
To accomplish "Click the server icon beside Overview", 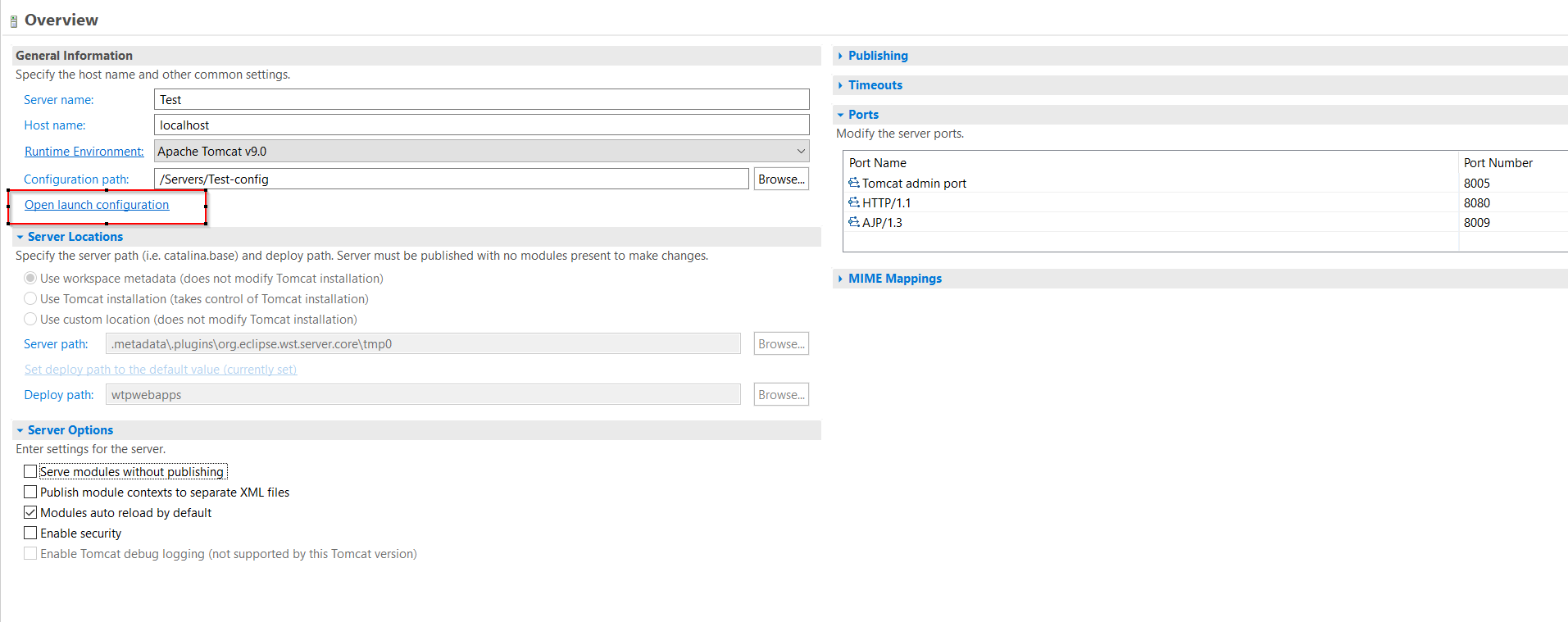I will (x=13, y=21).
